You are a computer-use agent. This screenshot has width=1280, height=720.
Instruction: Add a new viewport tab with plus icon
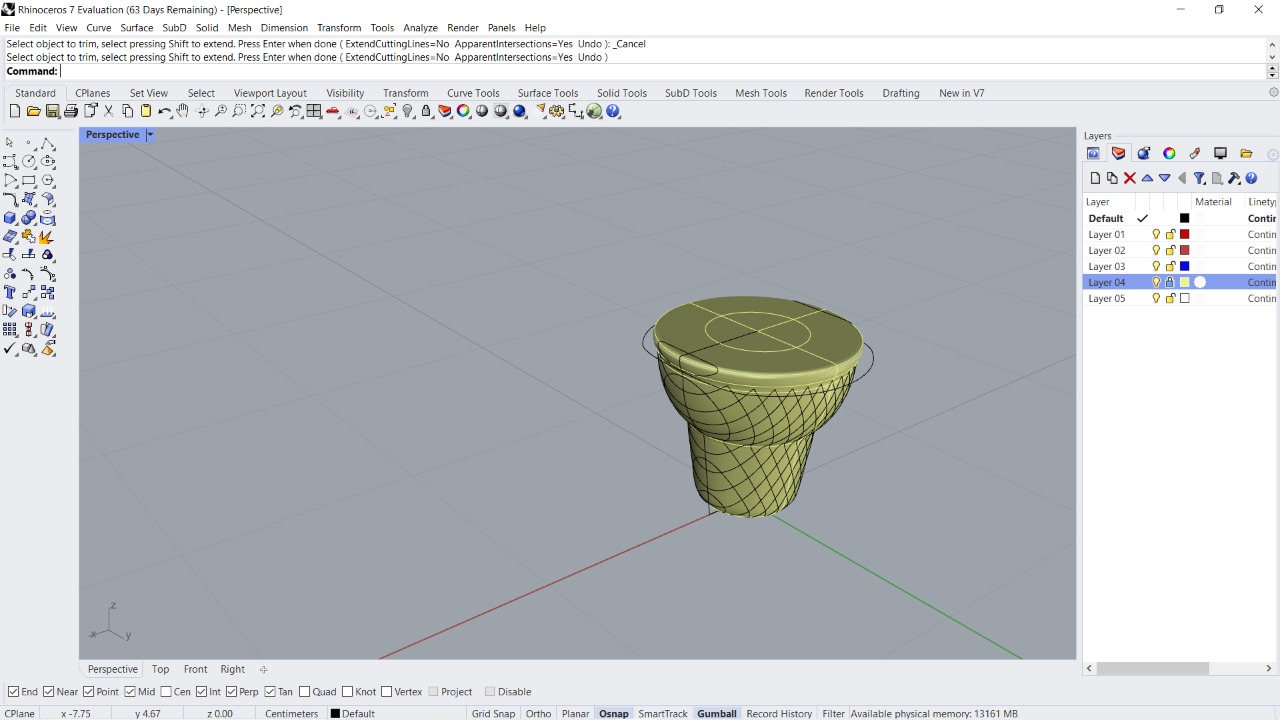pyautogui.click(x=263, y=669)
